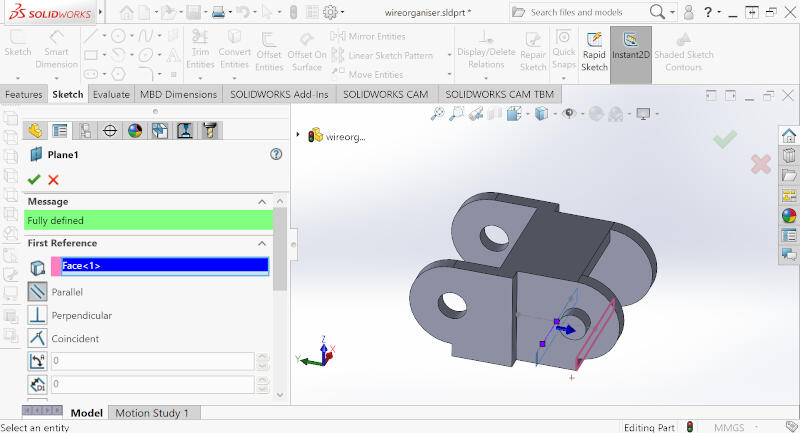800x433 pixels.
Task: Open the Motion Study 1 tab
Action: pyautogui.click(x=151, y=412)
